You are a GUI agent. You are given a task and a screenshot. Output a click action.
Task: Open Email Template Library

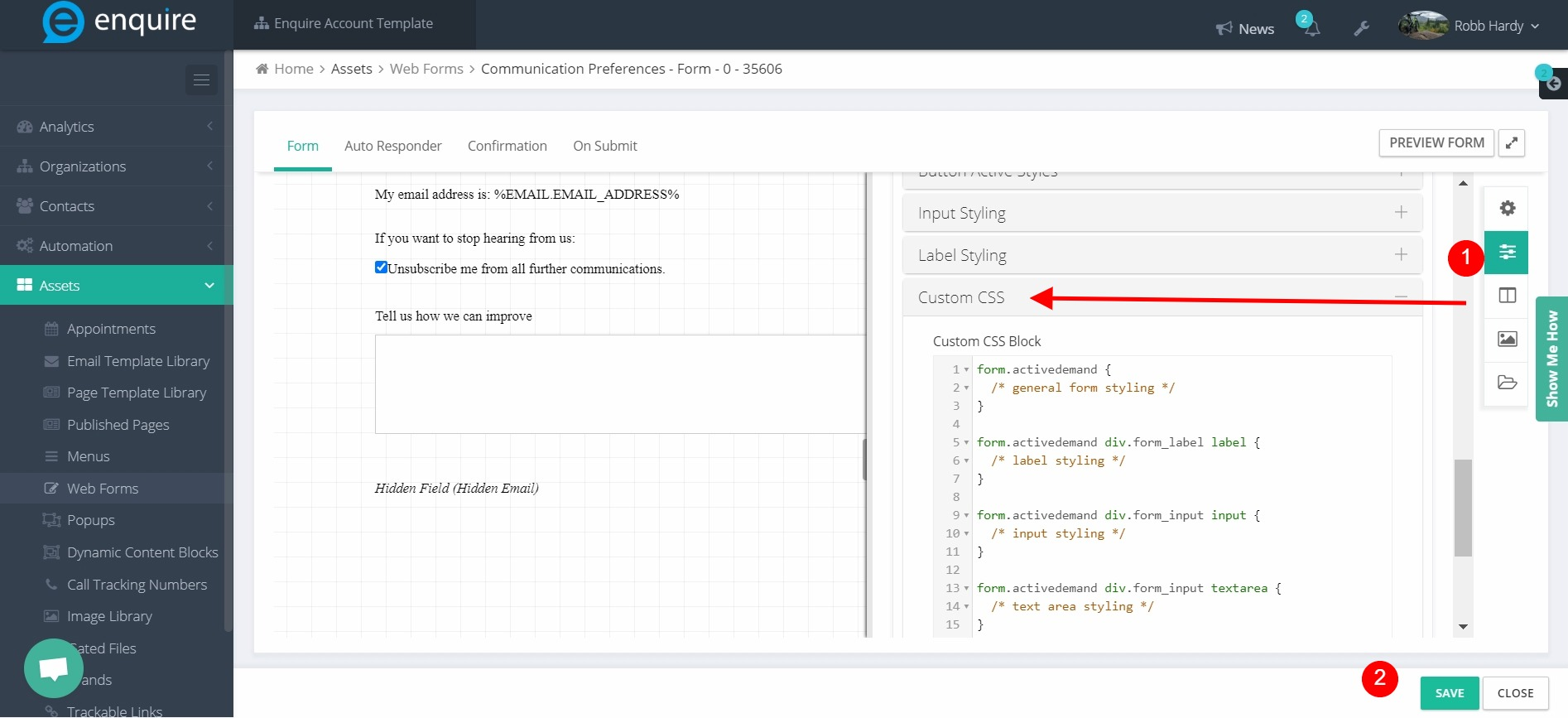click(x=138, y=361)
